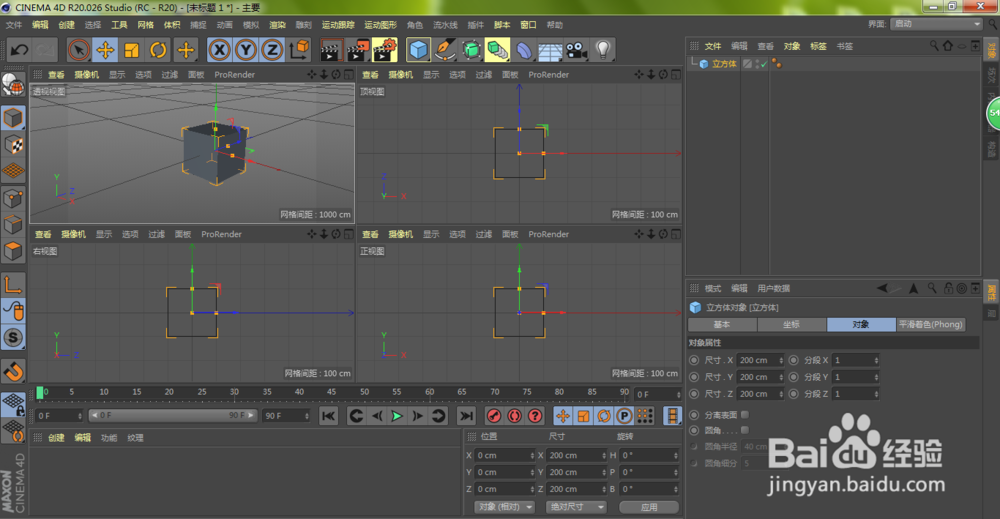The height and width of the screenshot is (519, 1000).
Task: Click Record Active Objects button
Action: pos(494,416)
